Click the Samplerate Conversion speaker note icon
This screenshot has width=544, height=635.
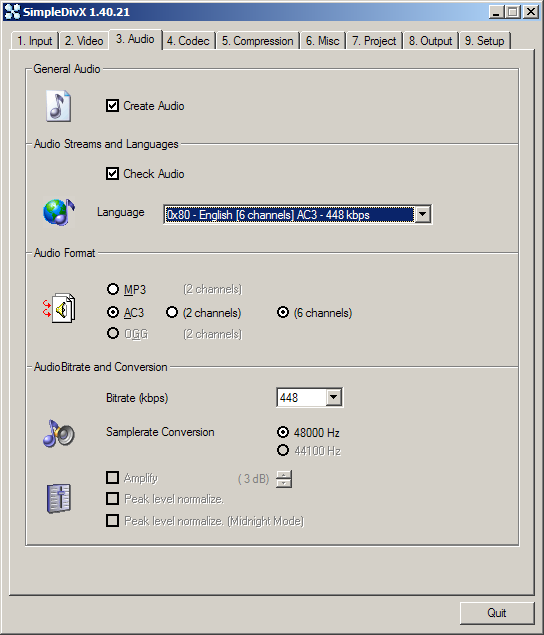coord(59,433)
